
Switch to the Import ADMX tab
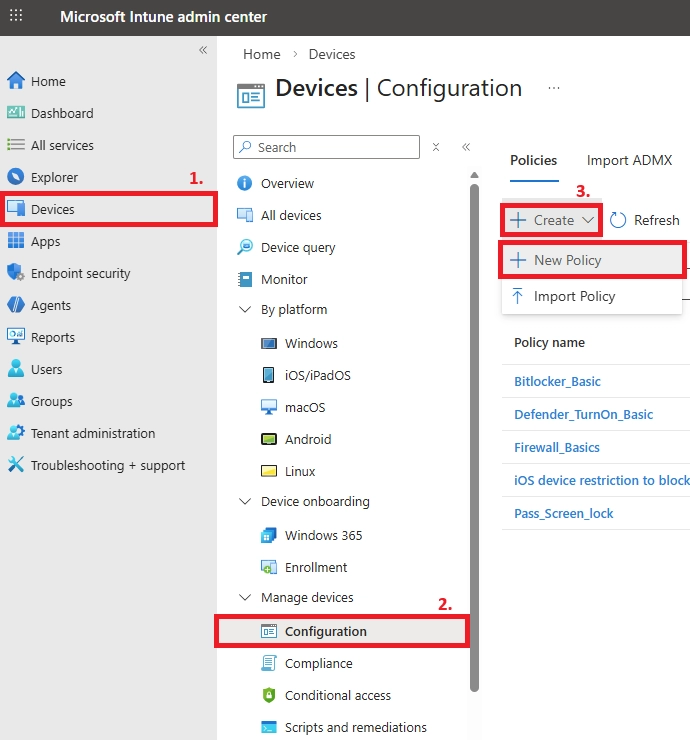coord(629,160)
